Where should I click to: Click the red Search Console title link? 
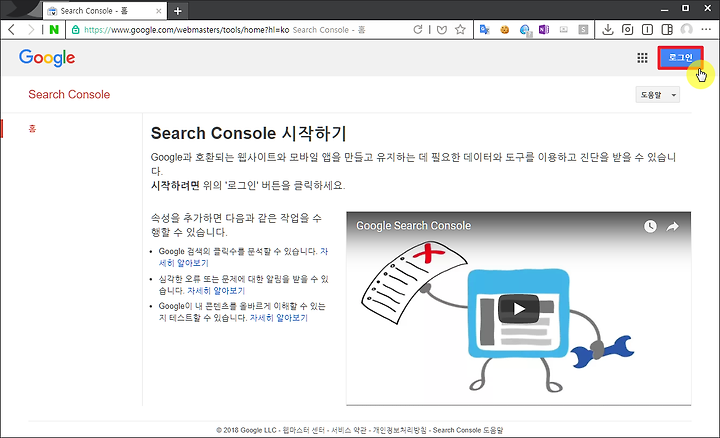coord(69,95)
